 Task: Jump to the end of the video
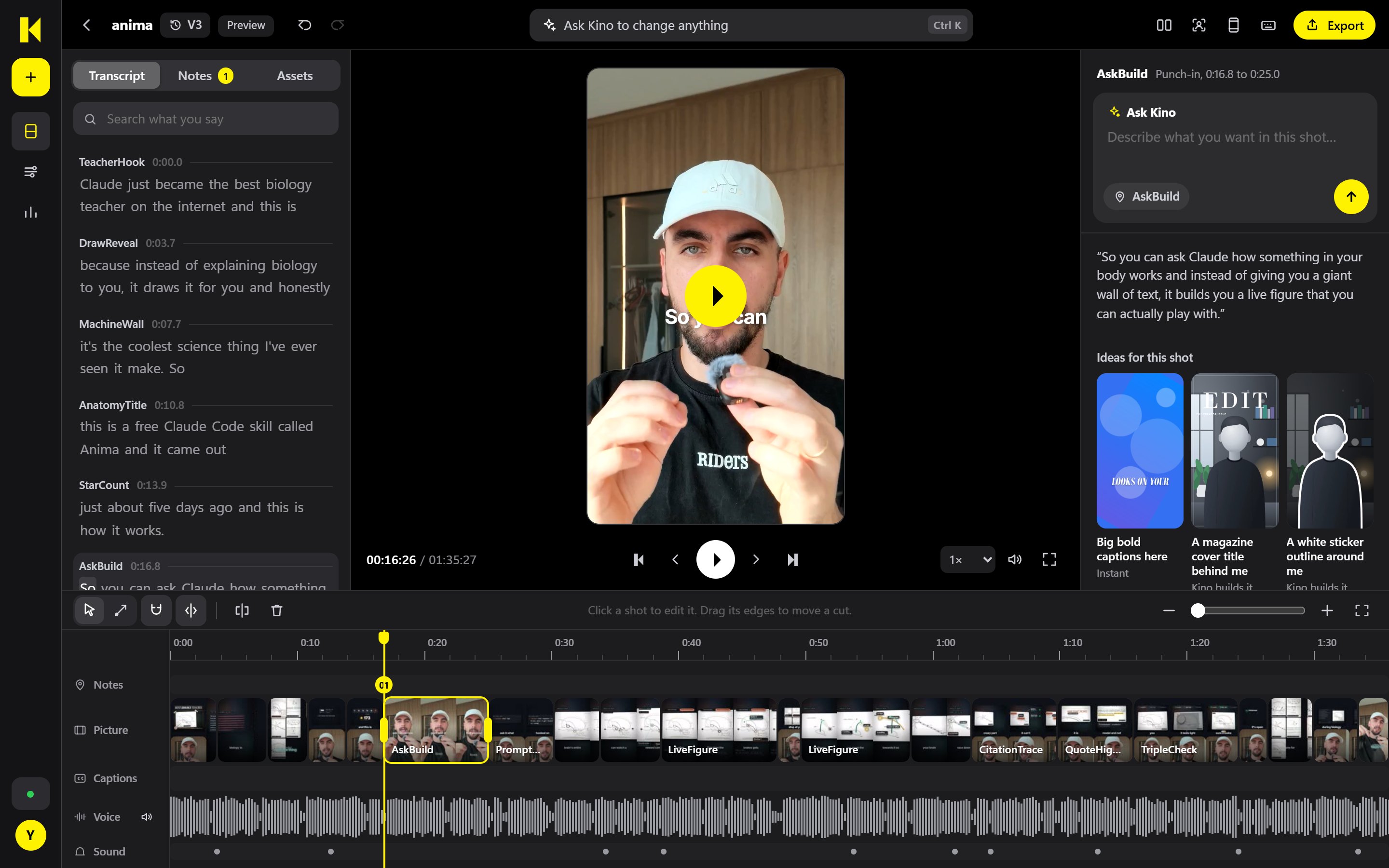click(793, 560)
